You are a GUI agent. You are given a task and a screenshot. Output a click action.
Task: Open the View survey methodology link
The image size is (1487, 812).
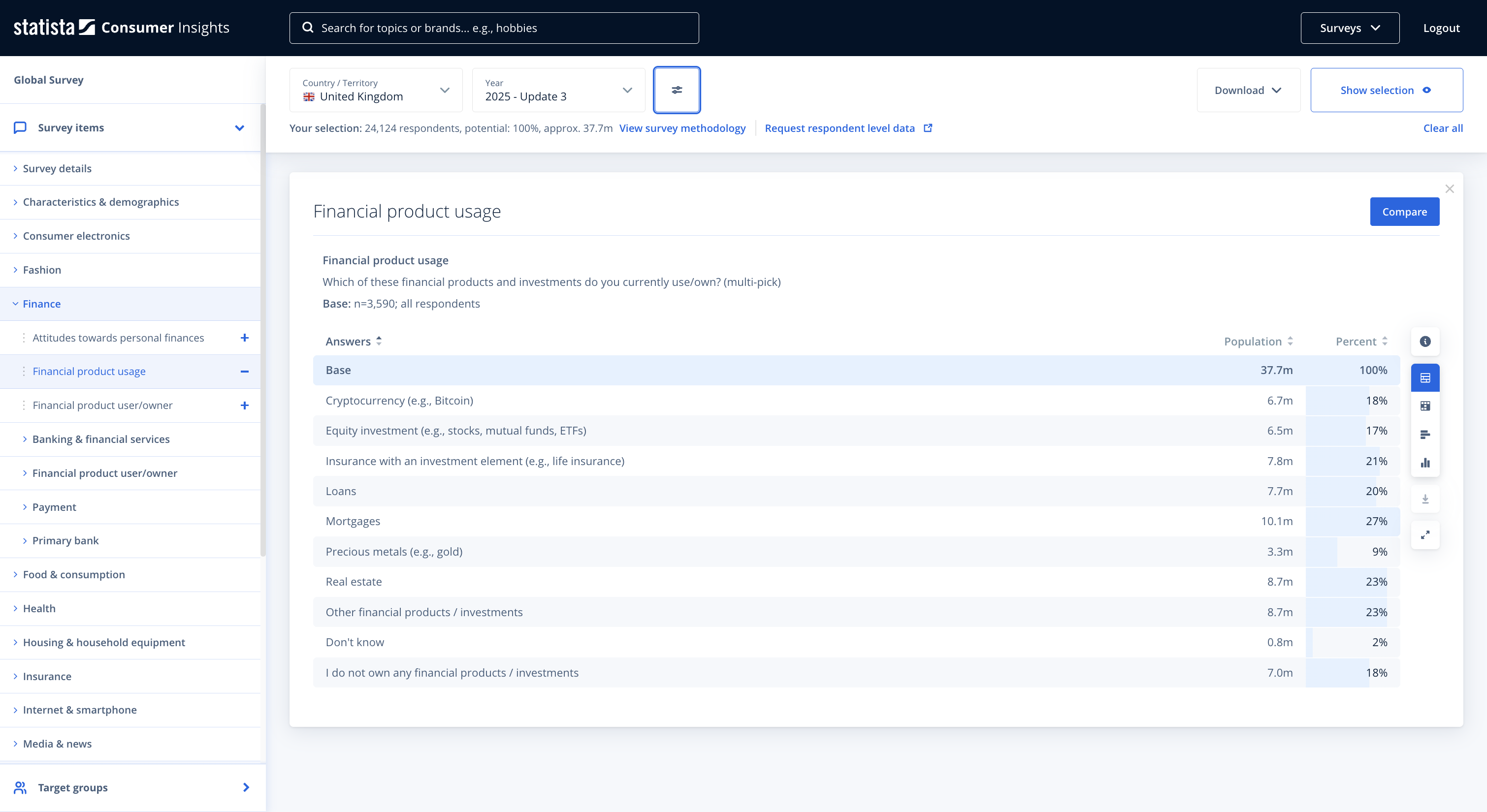[x=682, y=128]
